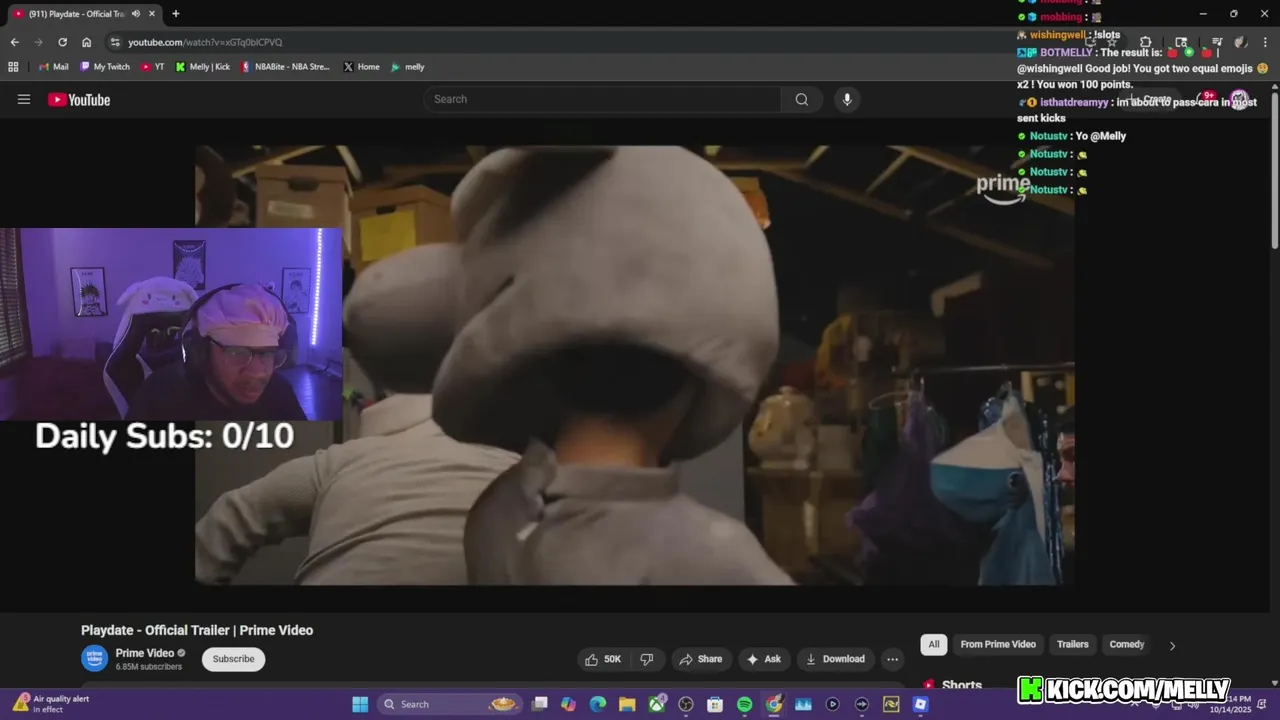Screen dimensions: 1280x720
Task: Open more actions three-dot menu
Action: click(892, 659)
